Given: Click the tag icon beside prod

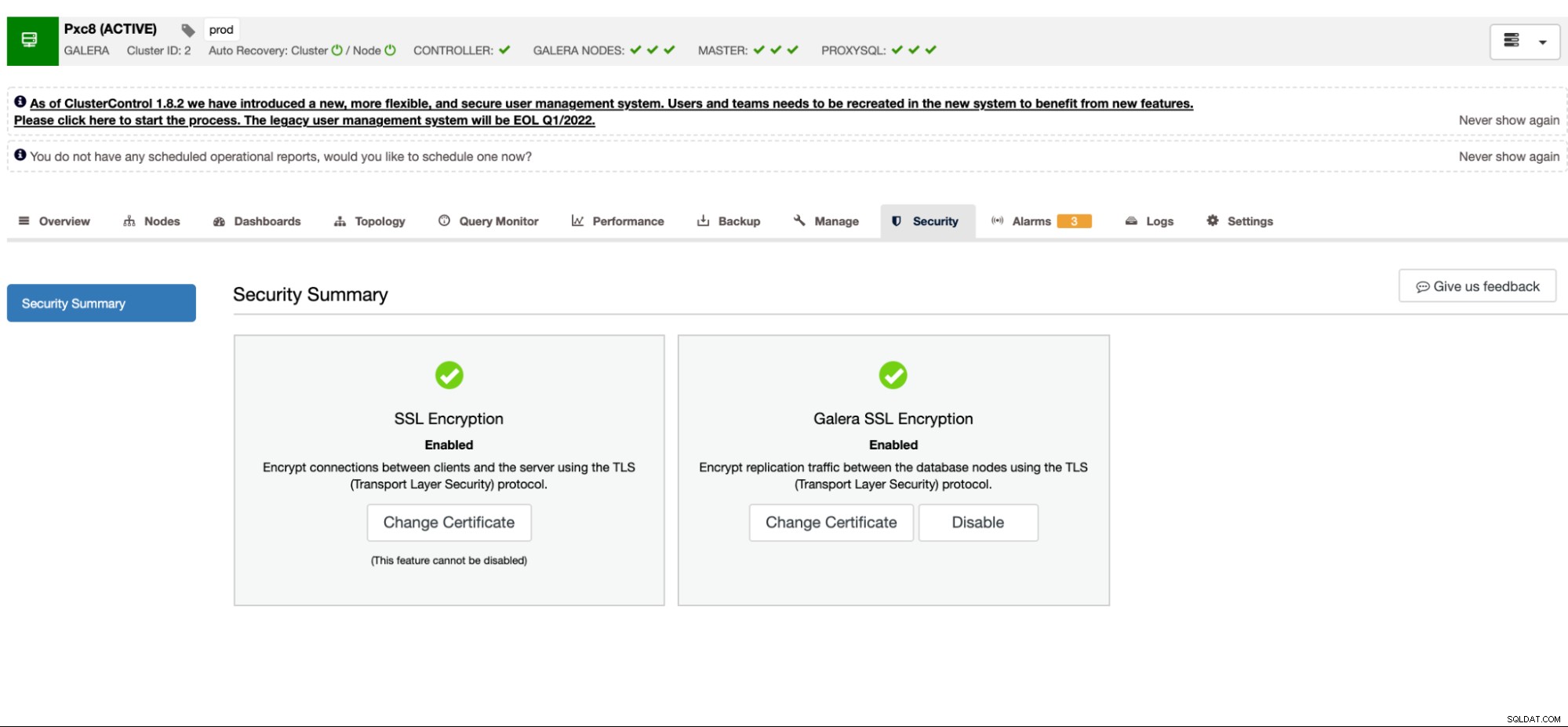Looking at the screenshot, I should 188,30.
